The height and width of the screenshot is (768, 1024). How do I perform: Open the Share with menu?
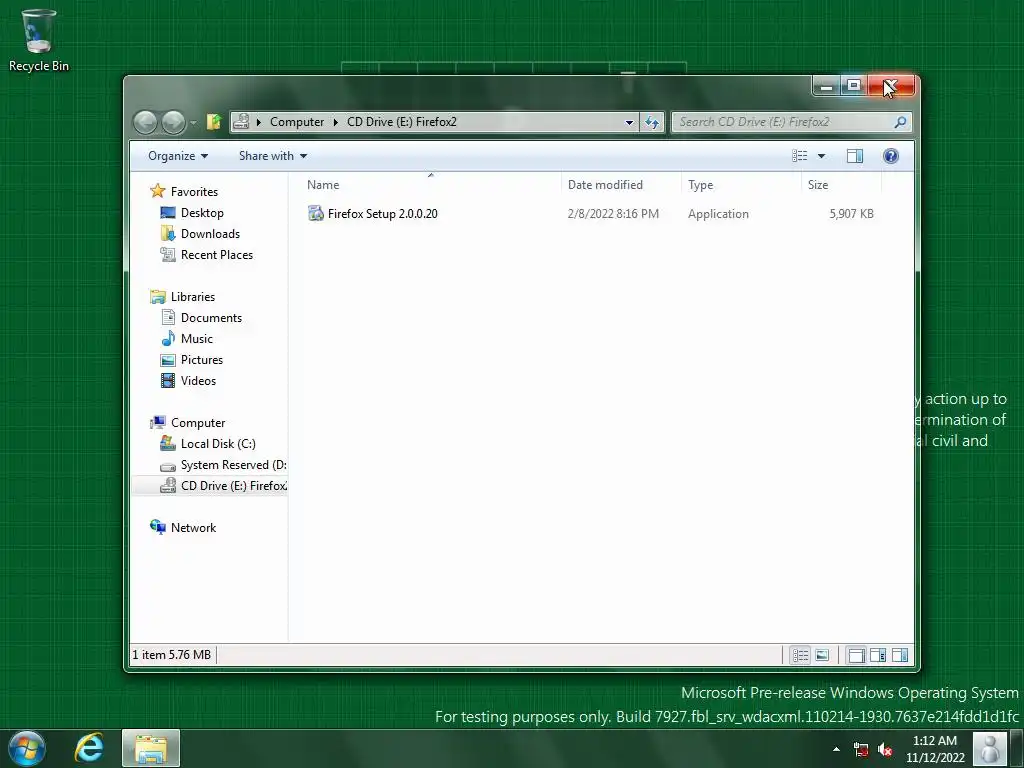[x=273, y=156]
